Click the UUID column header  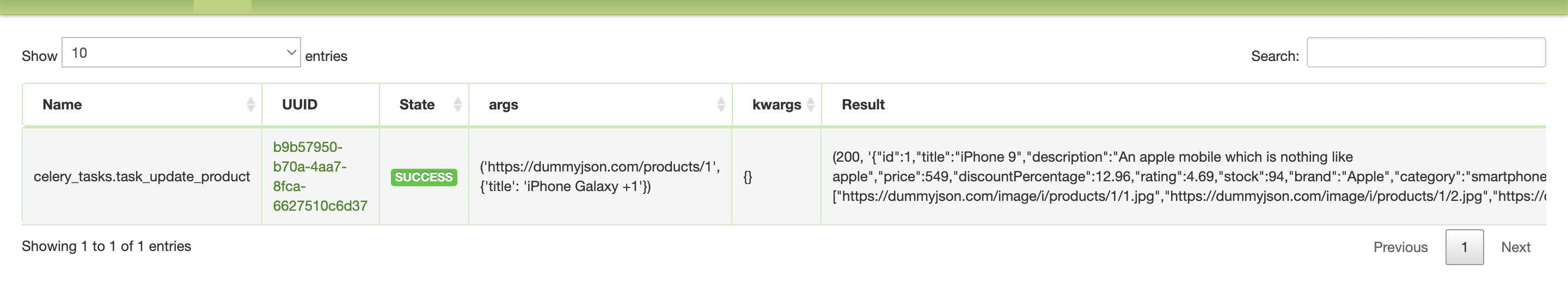[x=299, y=105]
